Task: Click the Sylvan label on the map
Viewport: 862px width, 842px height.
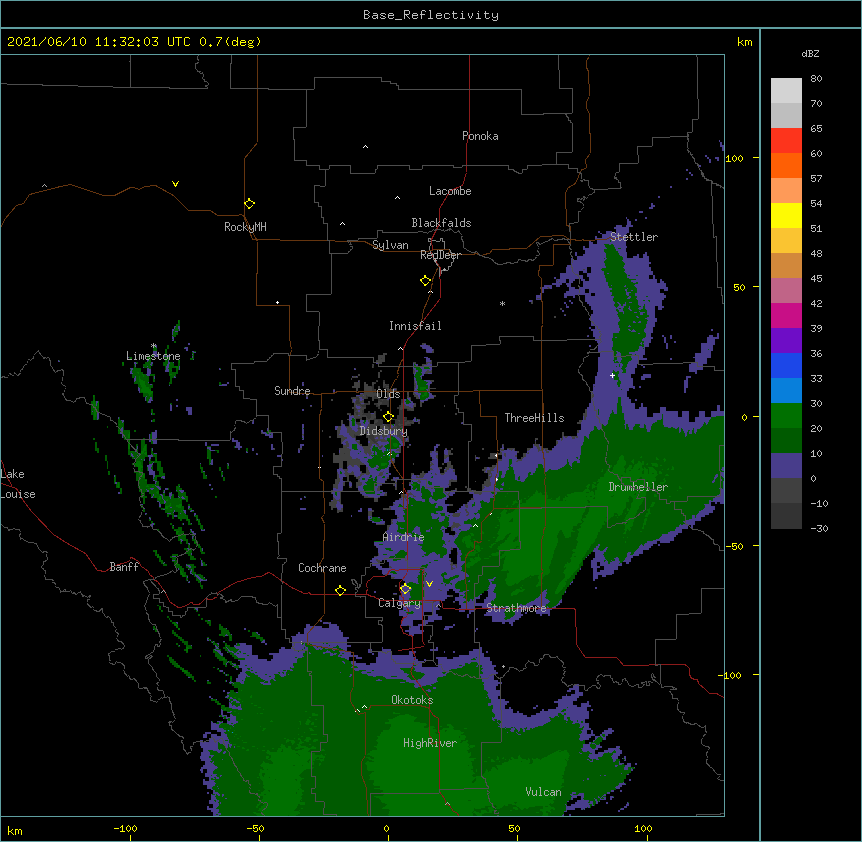Action: pyautogui.click(x=390, y=245)
